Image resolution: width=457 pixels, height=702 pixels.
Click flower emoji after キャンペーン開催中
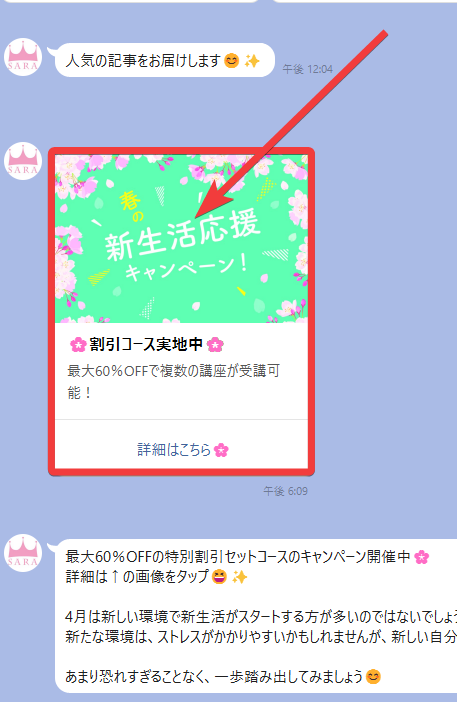click(421, 557)
